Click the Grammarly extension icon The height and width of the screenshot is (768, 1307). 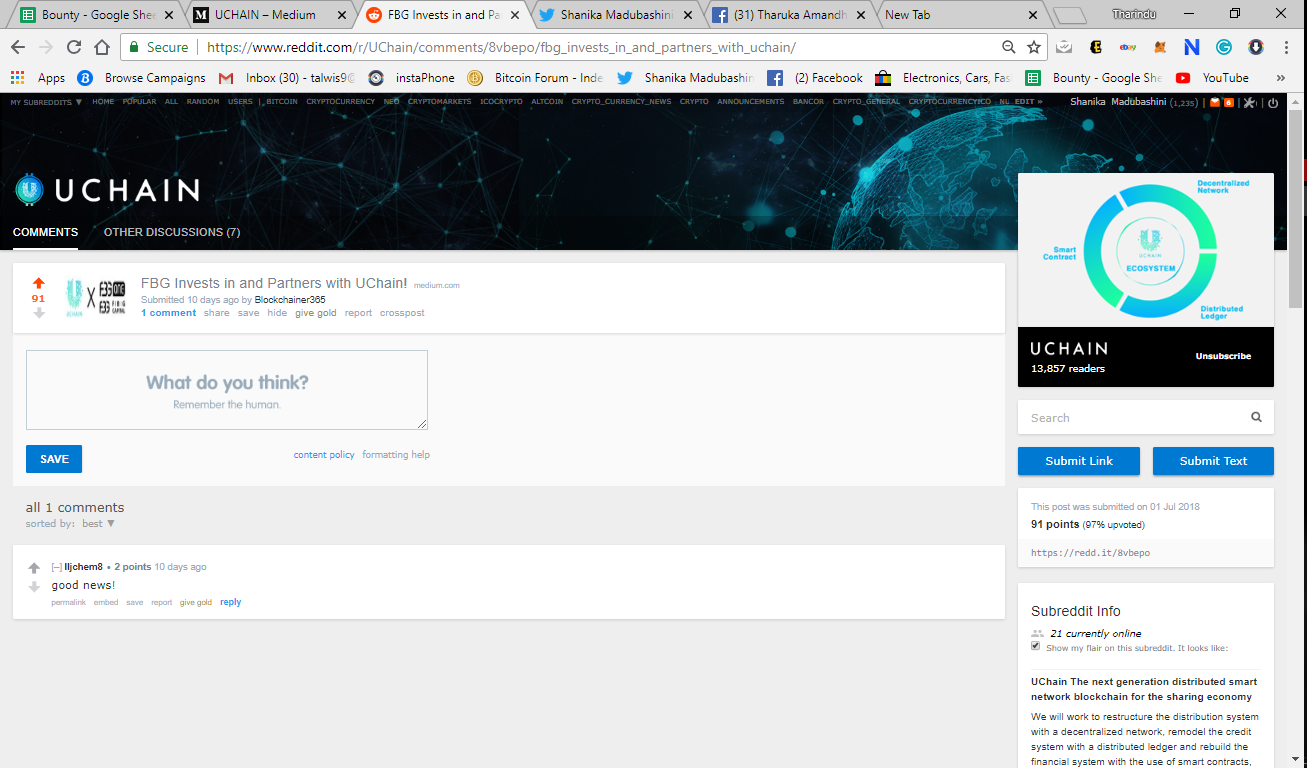(x=1223, y=47)
